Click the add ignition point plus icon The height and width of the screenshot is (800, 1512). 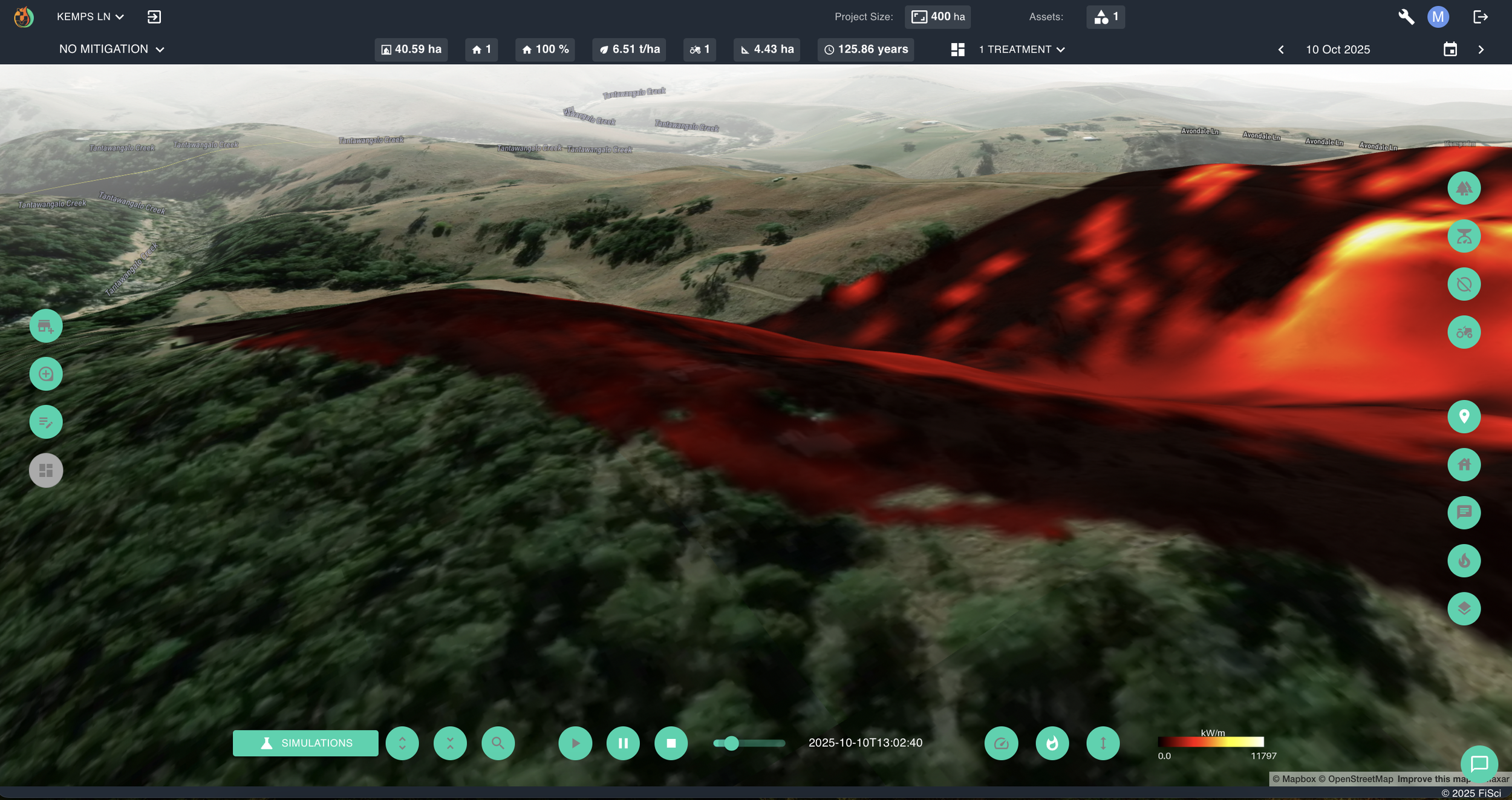point(46,374)
